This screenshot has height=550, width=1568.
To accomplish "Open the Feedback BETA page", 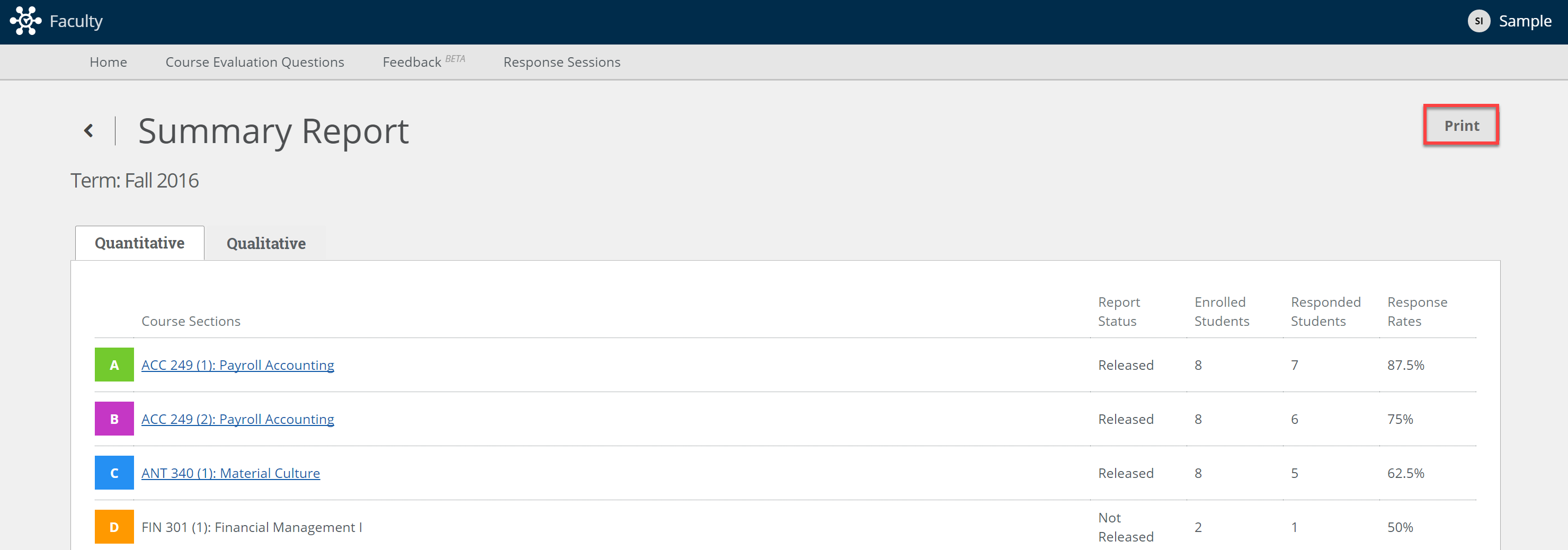I will (x=424, y=61).
